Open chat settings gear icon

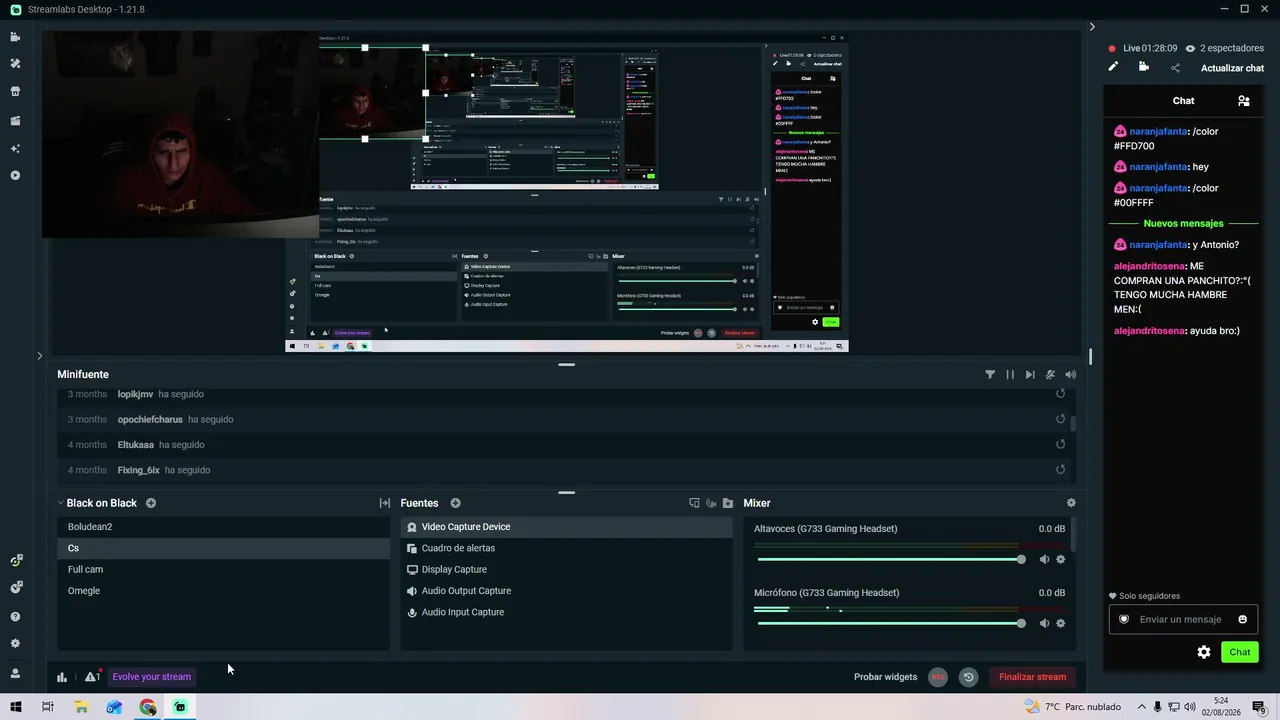(1204, 652)
